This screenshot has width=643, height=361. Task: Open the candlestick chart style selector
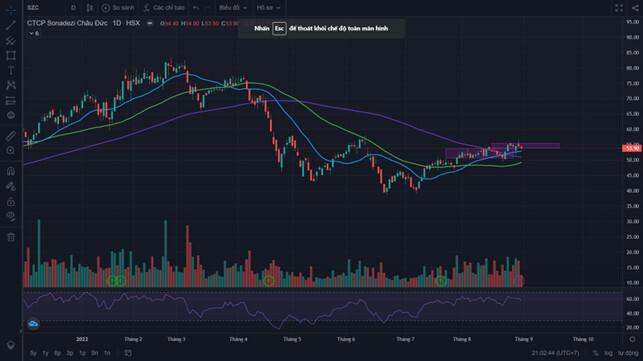(89, 8)
